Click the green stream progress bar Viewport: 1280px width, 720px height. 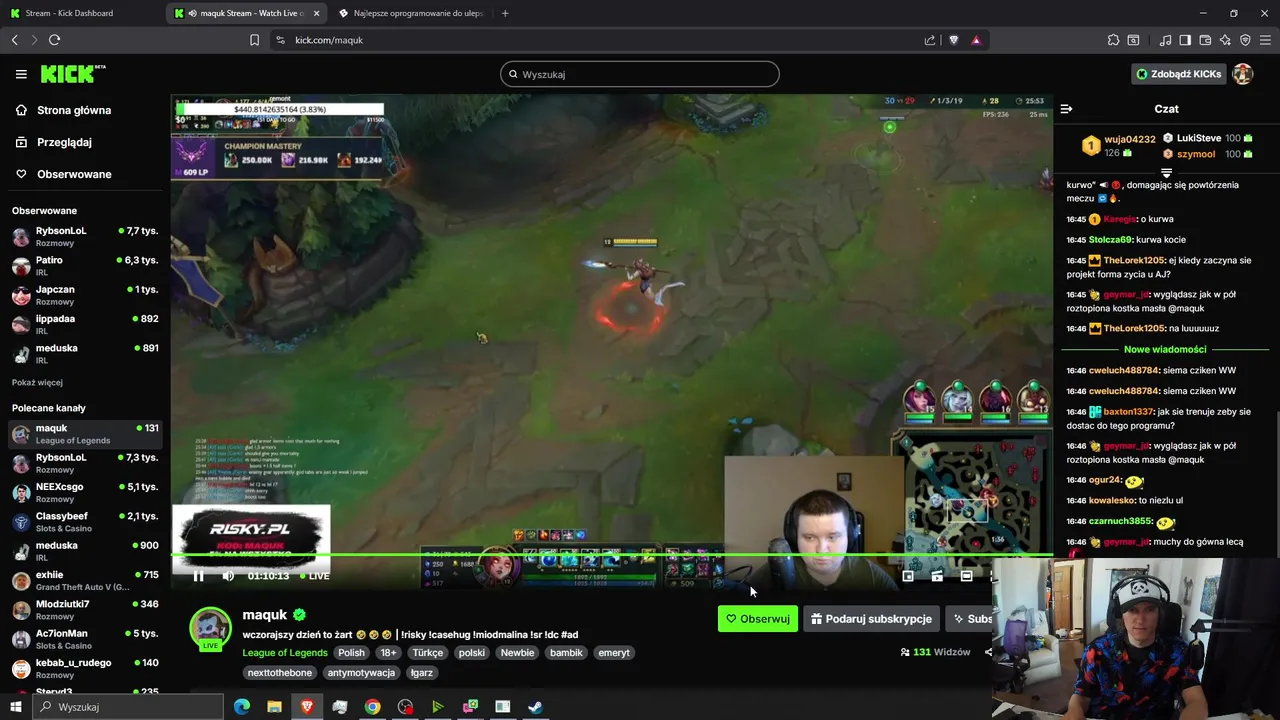point(612,555)
